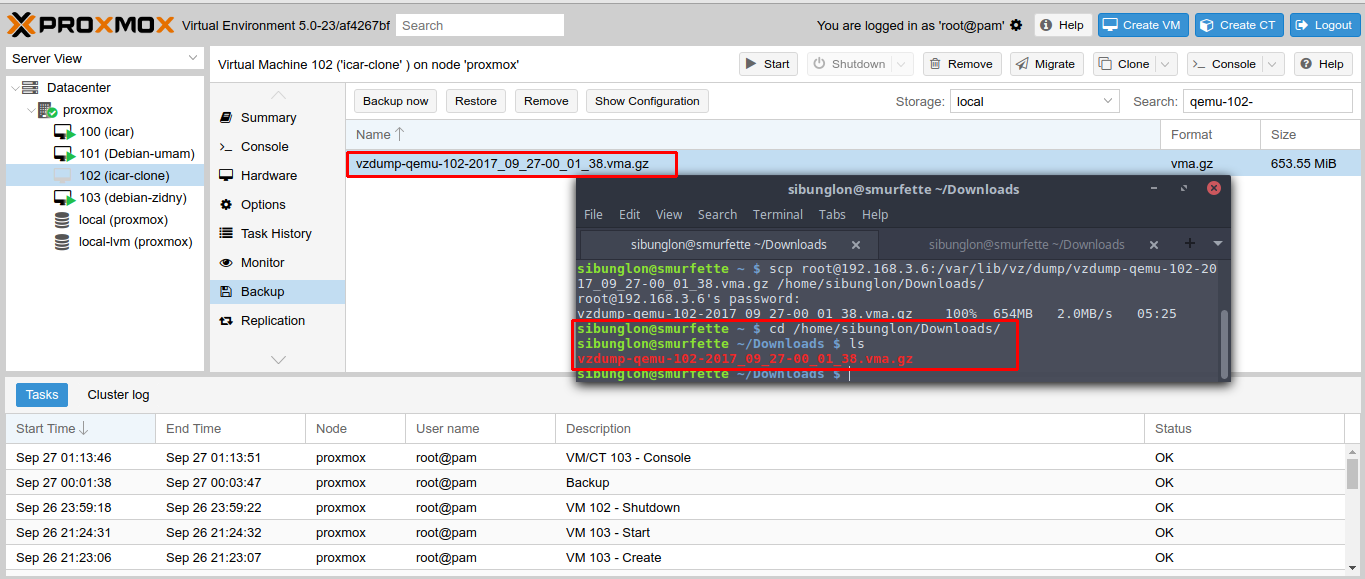Click the gear icon beside root@pam

[1016, 25]
